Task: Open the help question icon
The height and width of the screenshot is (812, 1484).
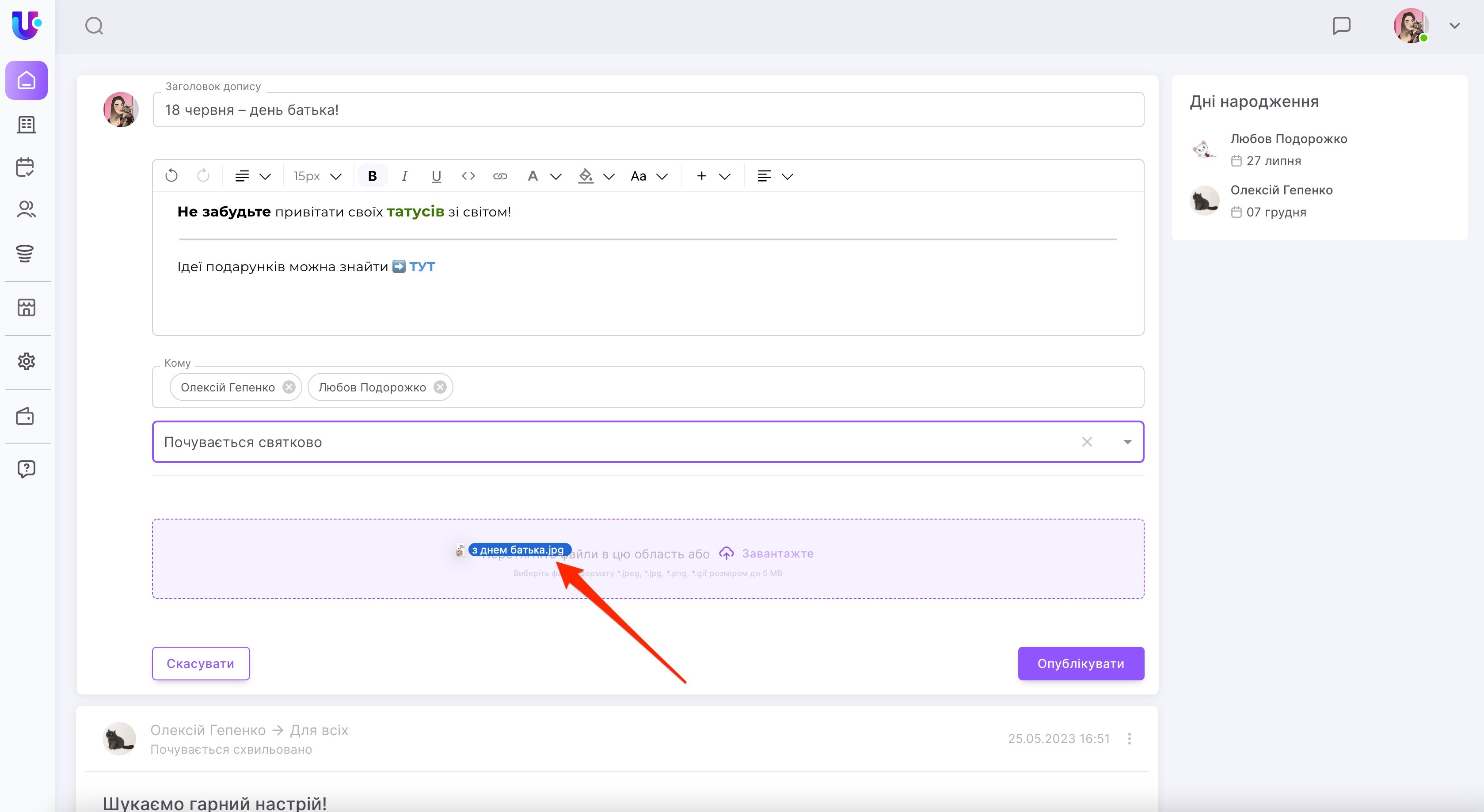Action: (x=26, y=469)
